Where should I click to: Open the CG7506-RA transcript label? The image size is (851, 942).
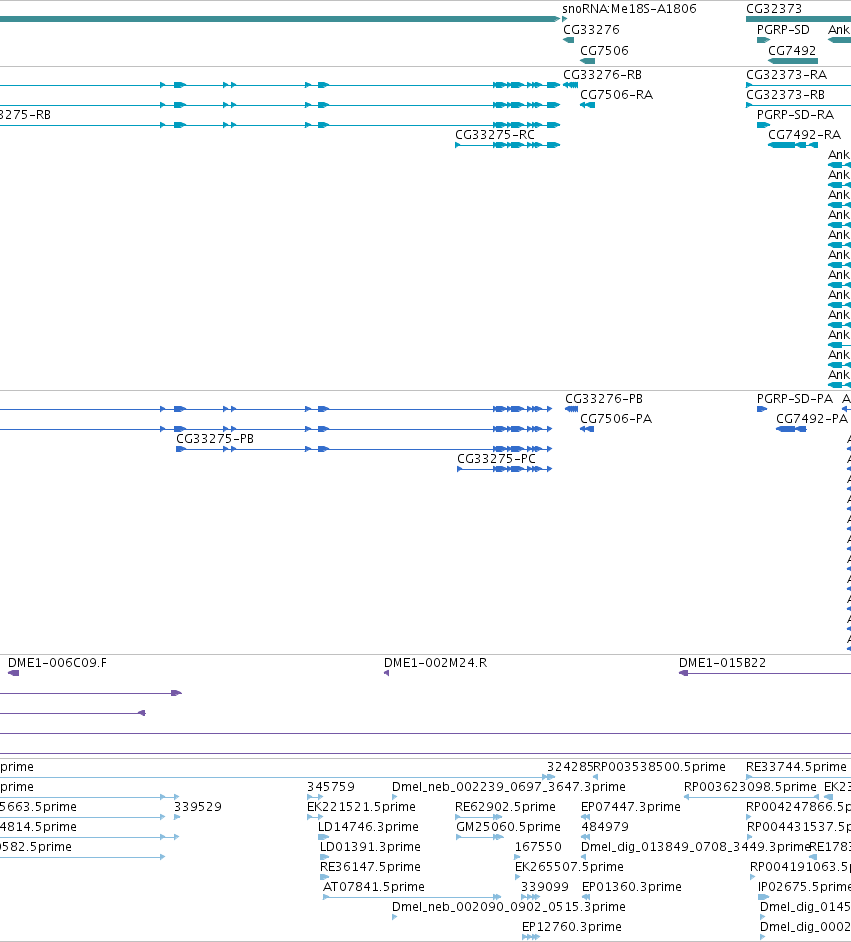click(616, 94)
